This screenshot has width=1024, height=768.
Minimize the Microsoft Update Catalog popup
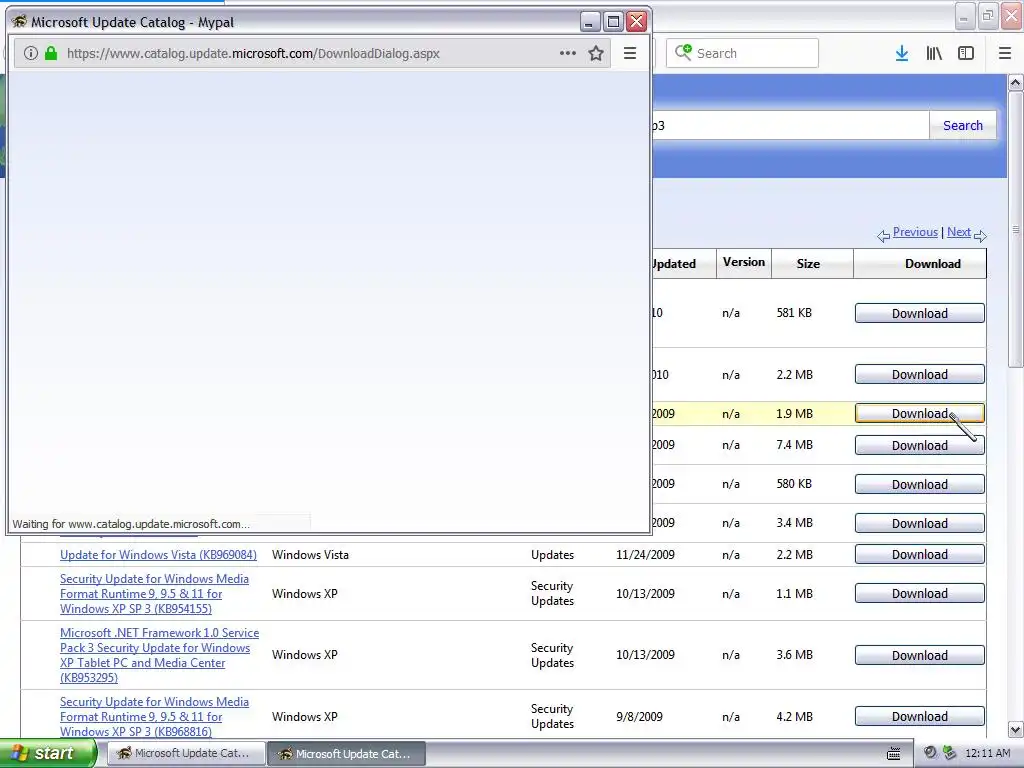590,22
